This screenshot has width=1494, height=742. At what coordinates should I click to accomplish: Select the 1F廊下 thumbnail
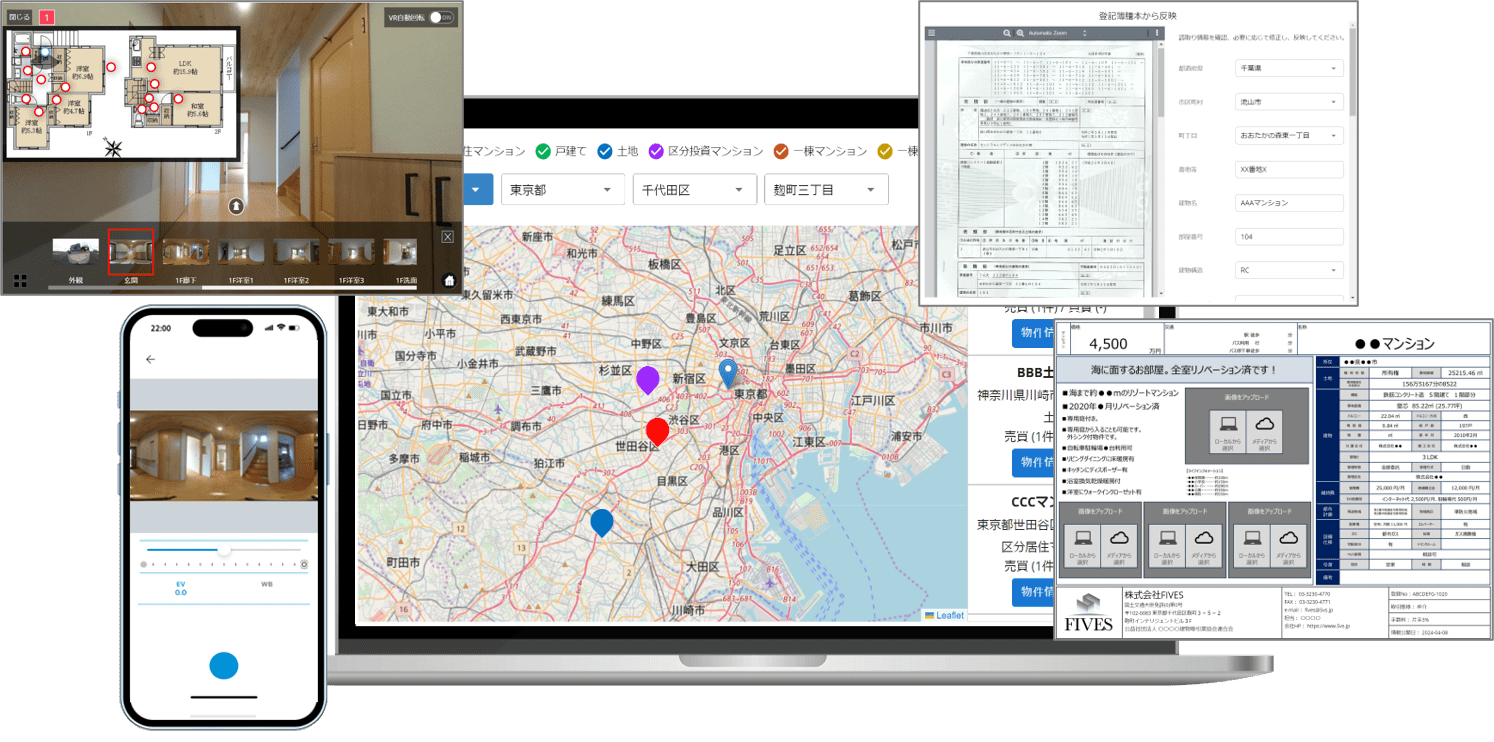click(x=185, y=252)
